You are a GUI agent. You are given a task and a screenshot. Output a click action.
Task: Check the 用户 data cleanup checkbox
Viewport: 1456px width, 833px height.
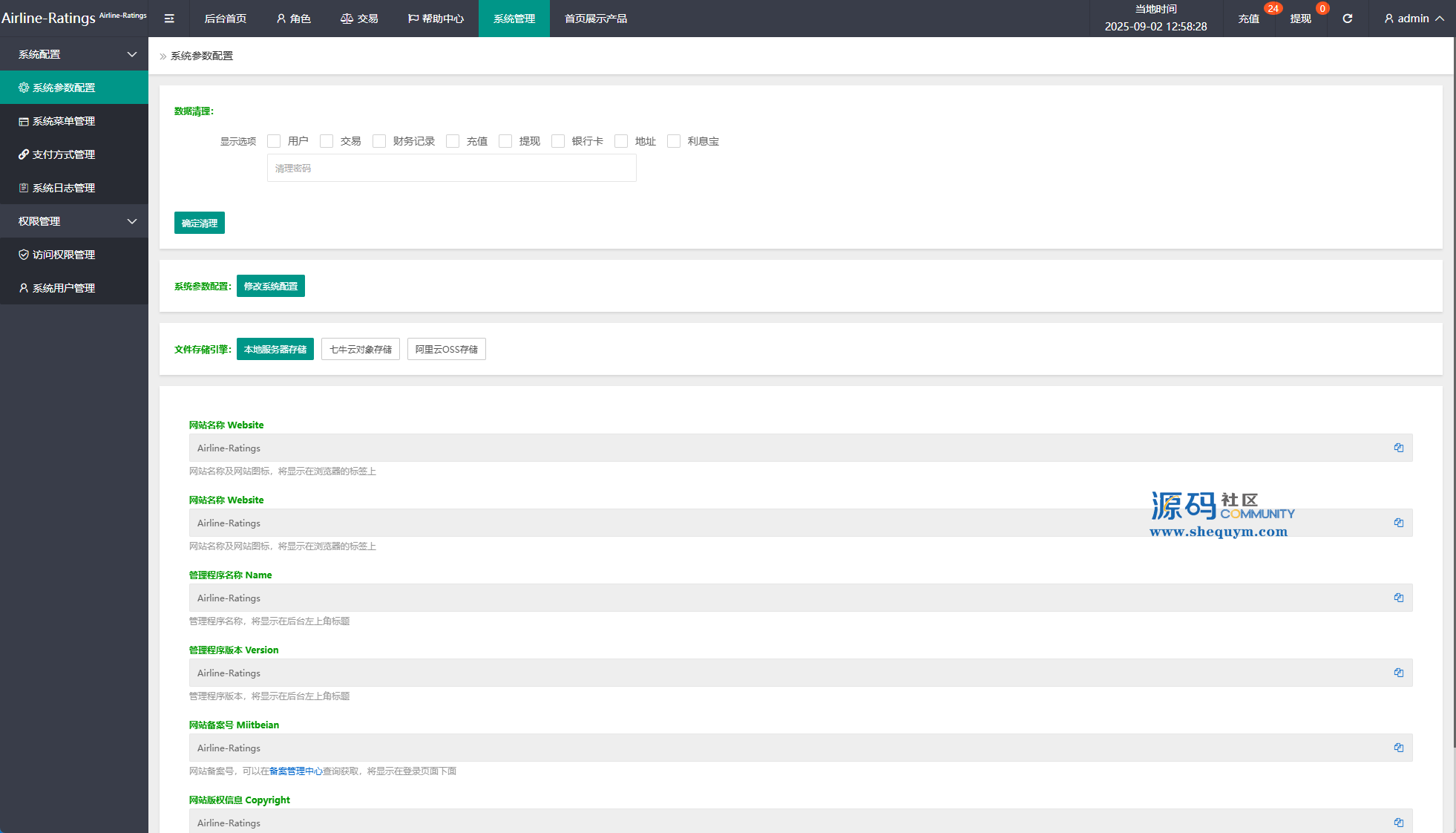[x=274, y=141]
